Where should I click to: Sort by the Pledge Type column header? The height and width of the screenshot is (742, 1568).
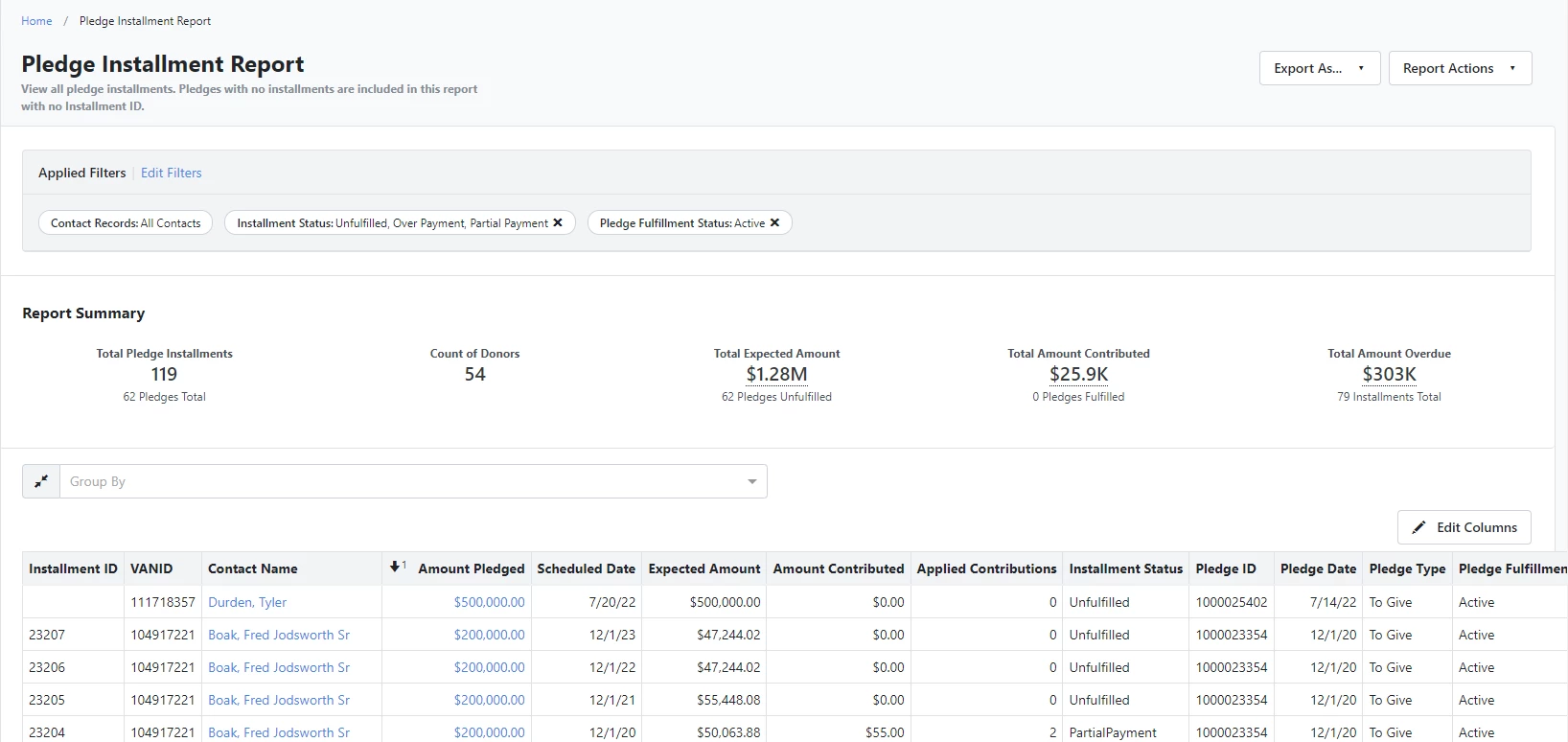tap(1407, 568)
